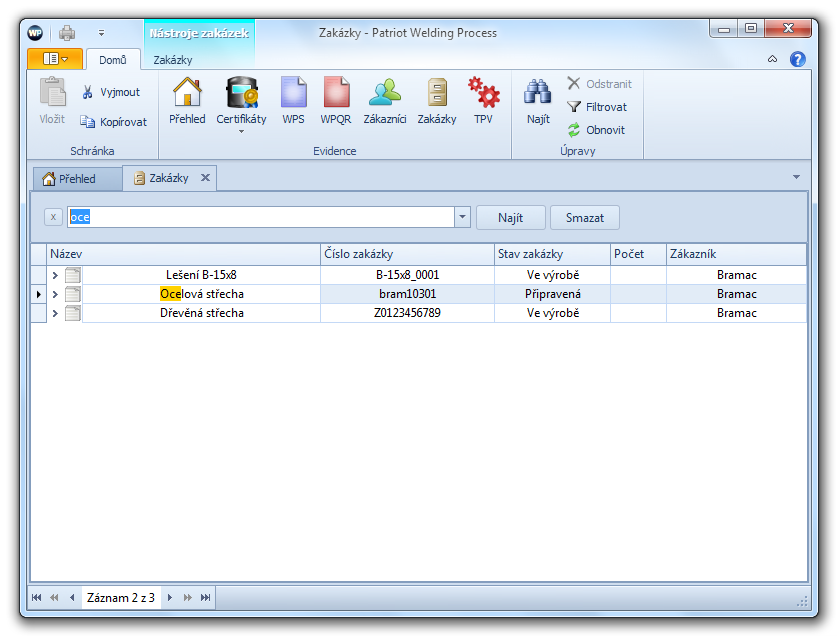Click document icon of Dřevěná střecha row
Image resolution: width=838 pixels, height=636 pixels.
click(73, 313)
